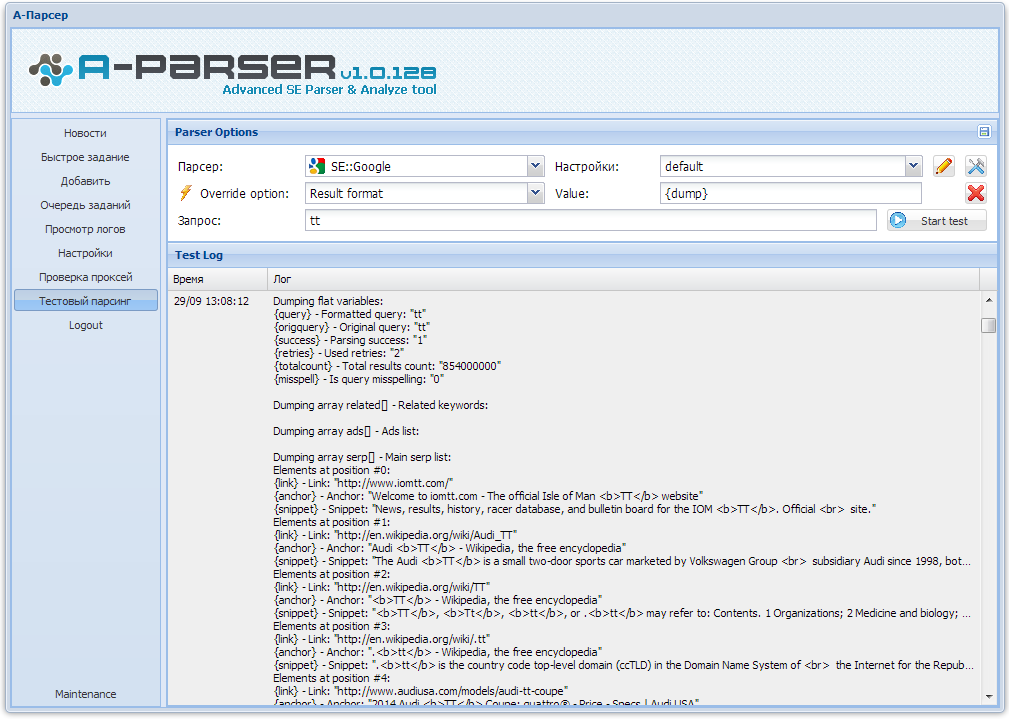Click the pencil edit-settings icon
This screenshot has height=719, width=1009.
(x=943, y=166)
